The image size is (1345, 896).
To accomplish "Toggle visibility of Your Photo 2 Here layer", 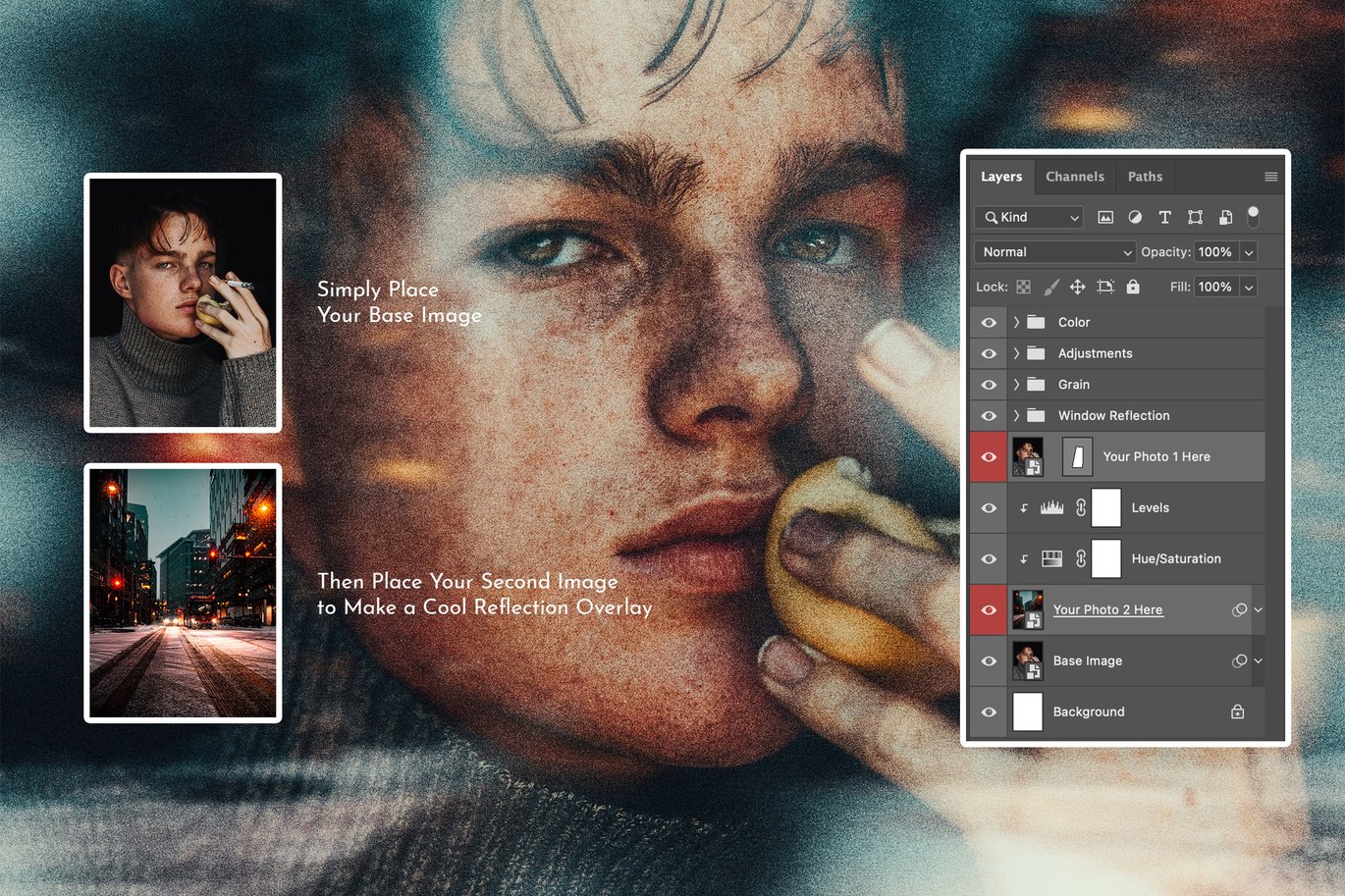I will (x=989, y=609).
